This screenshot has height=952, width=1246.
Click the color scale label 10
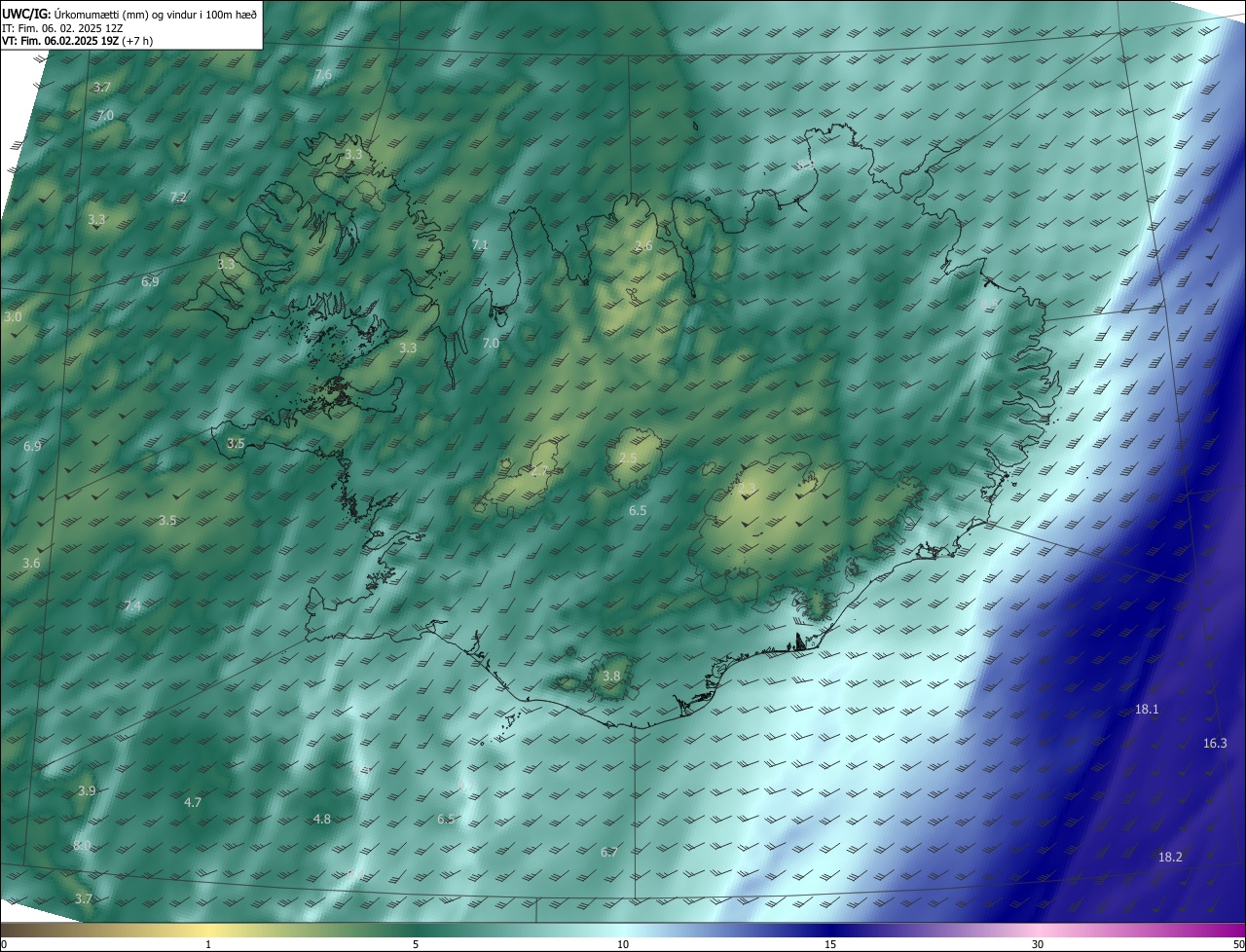pyautogui.click(x=623, y=944)
